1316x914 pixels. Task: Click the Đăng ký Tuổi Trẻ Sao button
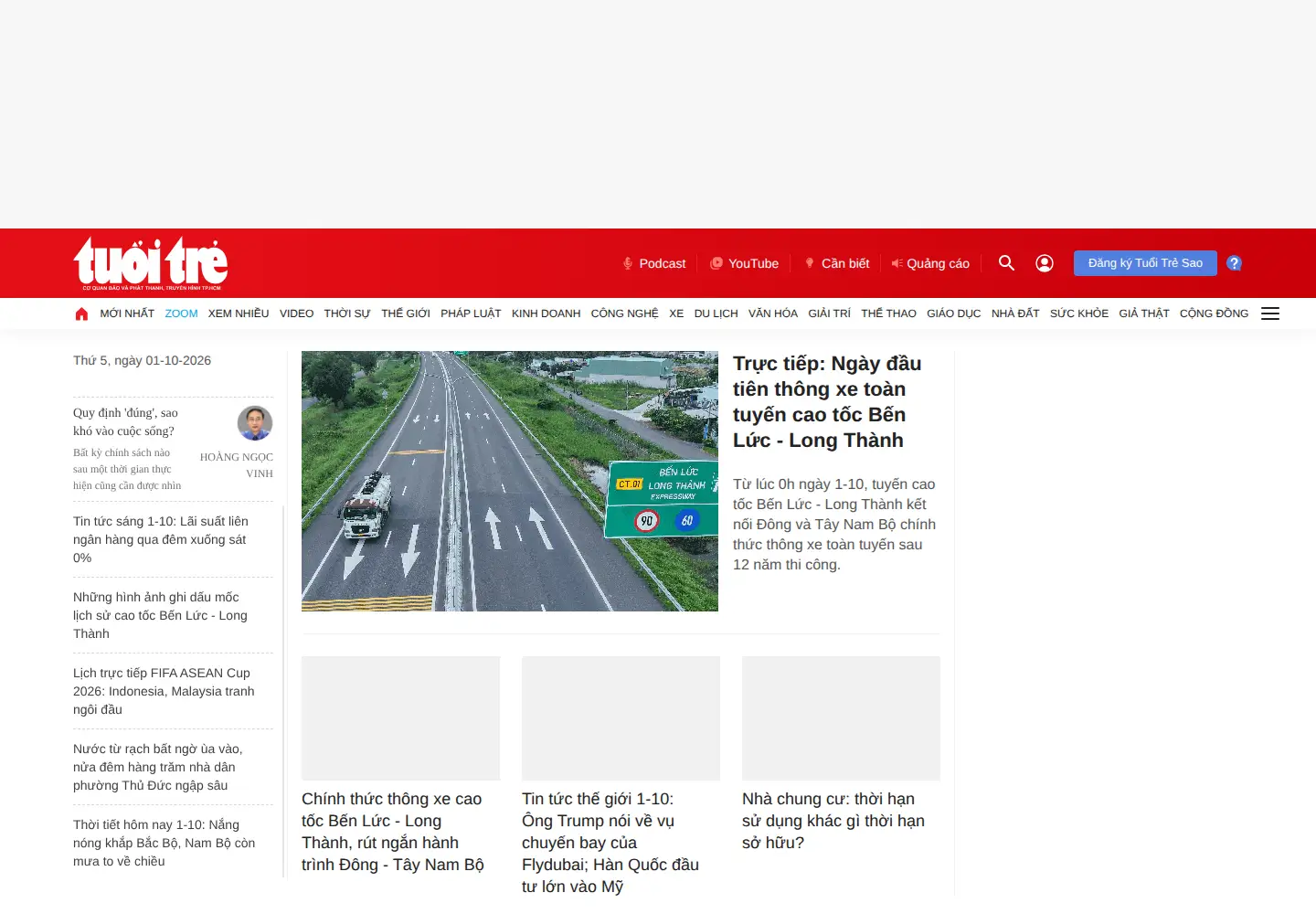pyautogui.click(x=1145, y=263)
